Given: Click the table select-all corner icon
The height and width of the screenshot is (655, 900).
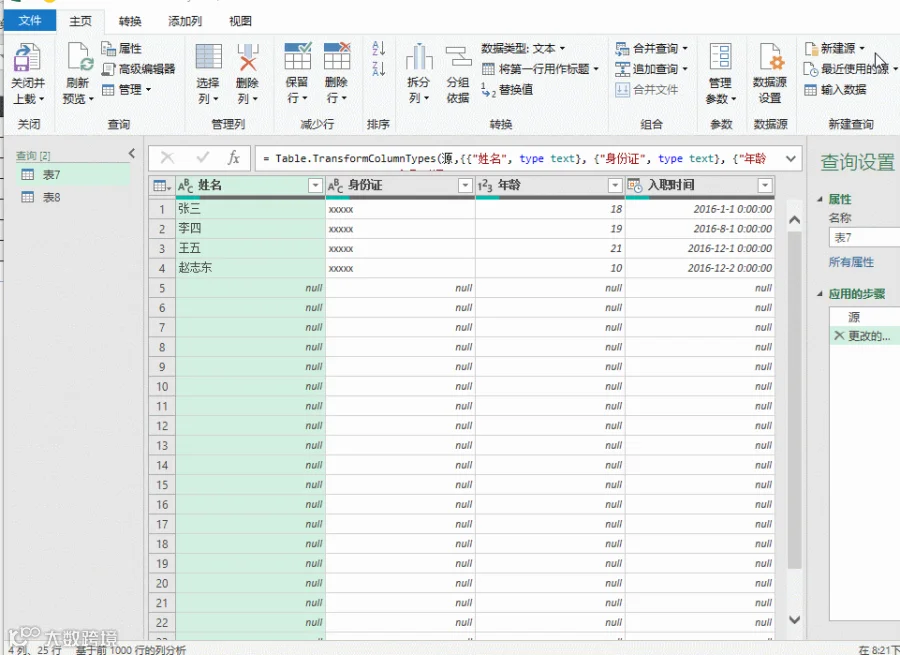Looking at the screenshot, I should pos(161,185).
